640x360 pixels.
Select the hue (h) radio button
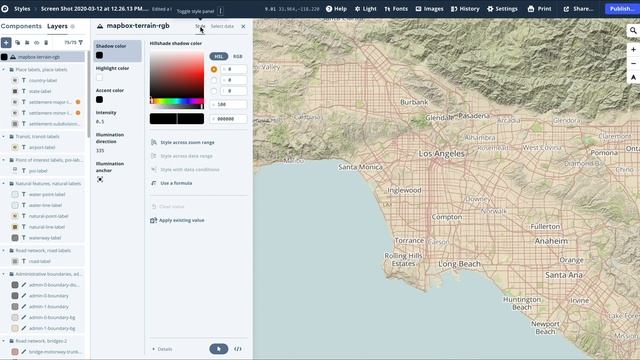[214, 69]
